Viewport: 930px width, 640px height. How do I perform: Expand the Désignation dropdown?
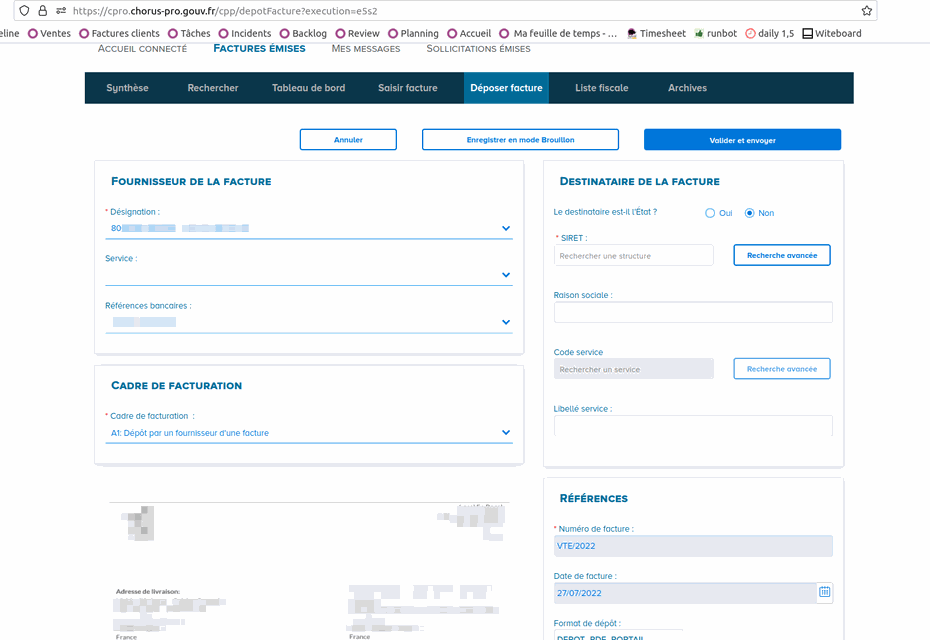pyautogui.click(x=506, y=228)
